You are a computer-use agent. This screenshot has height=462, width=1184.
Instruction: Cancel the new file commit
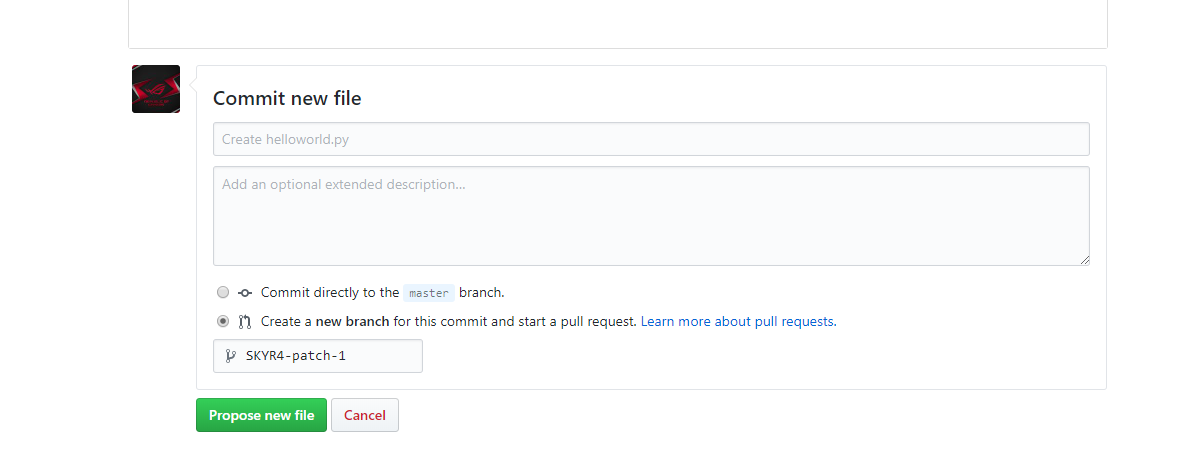pyautogui.click(x=365, y=415)
